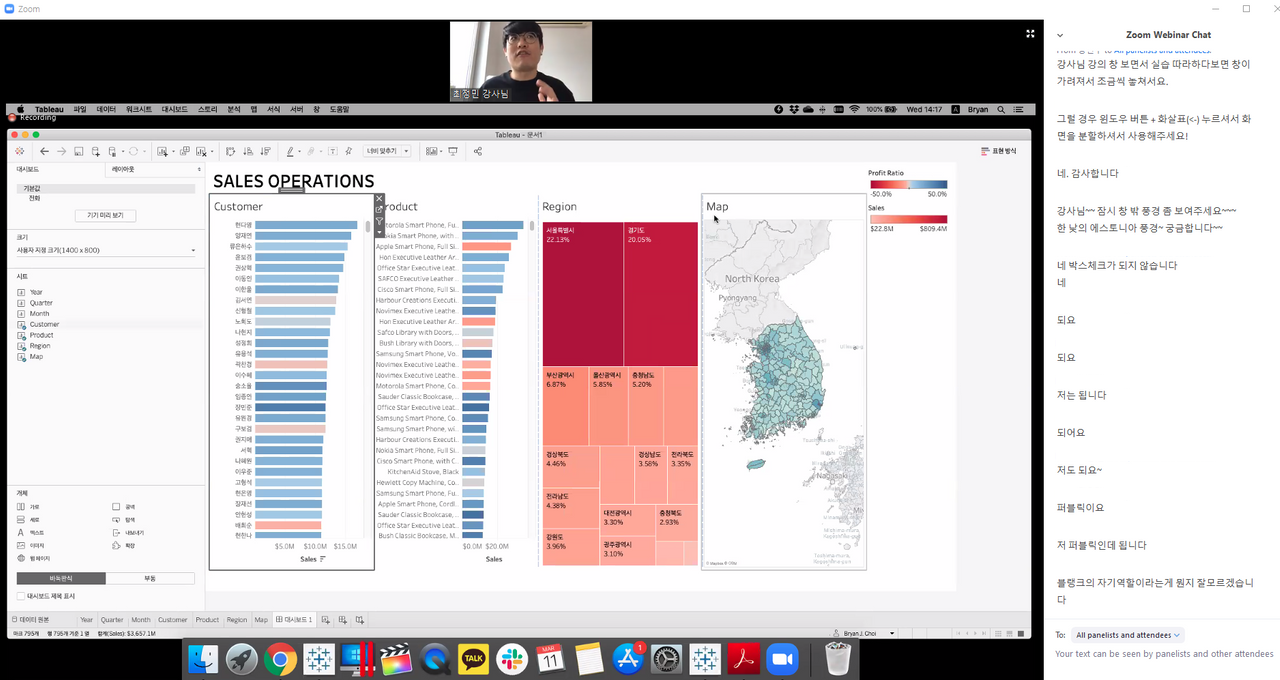This screenshot has width=1280, height=680.
Task: Click the save icon in Tableau toolbar
Action: (x=78, y=151)
